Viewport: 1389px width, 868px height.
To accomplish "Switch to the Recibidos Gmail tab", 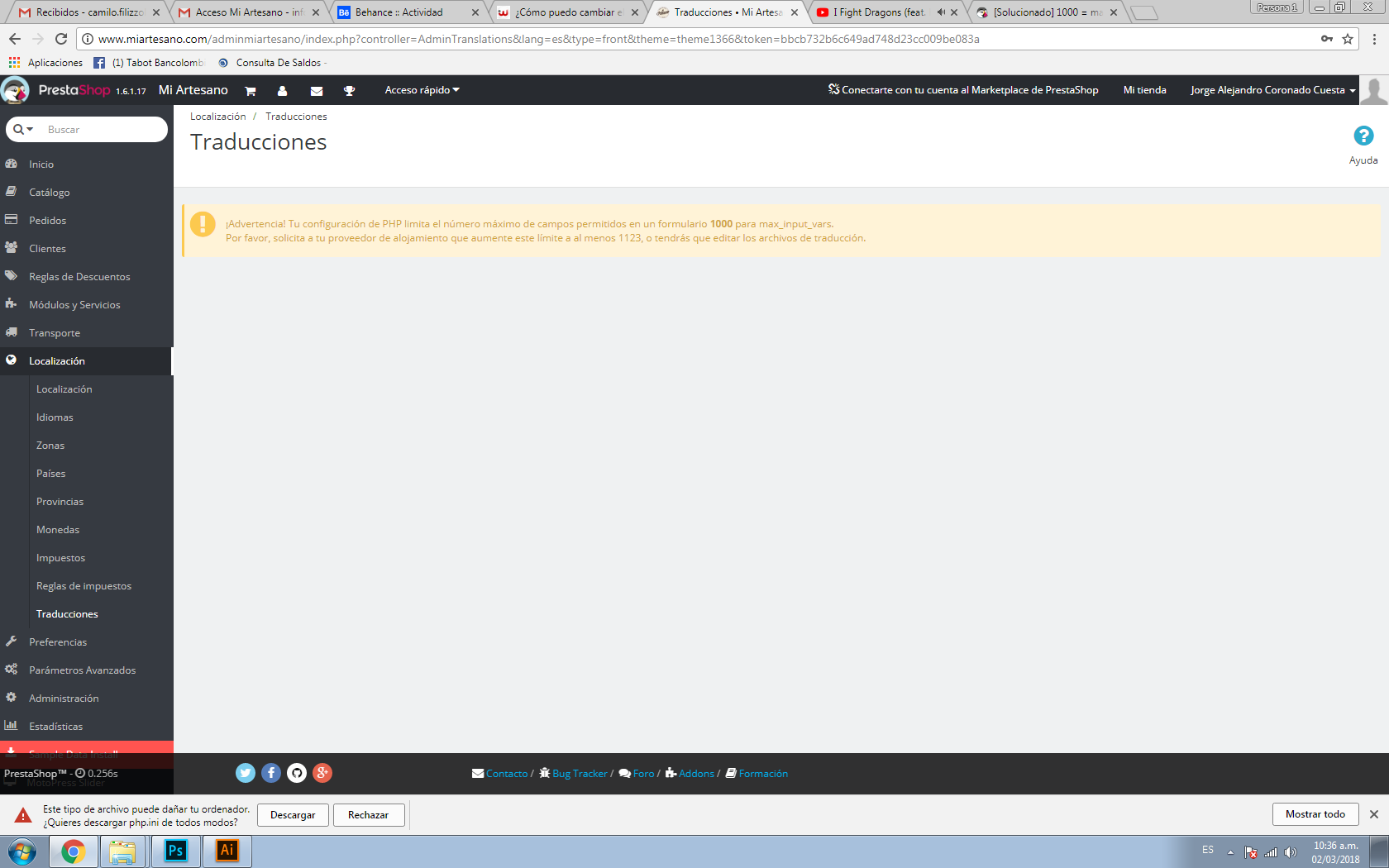I will [x=88, y=12].
